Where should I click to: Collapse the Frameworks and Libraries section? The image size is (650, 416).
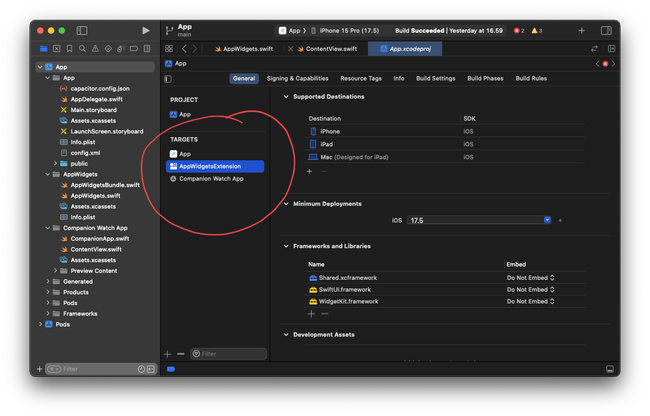click(286, 246)
